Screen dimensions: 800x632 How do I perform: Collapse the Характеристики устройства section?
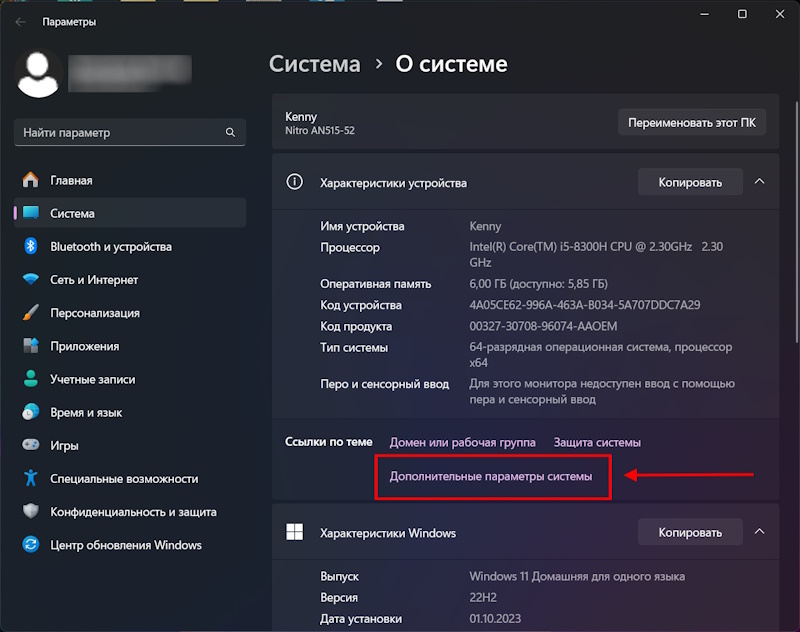pos(759,182)
